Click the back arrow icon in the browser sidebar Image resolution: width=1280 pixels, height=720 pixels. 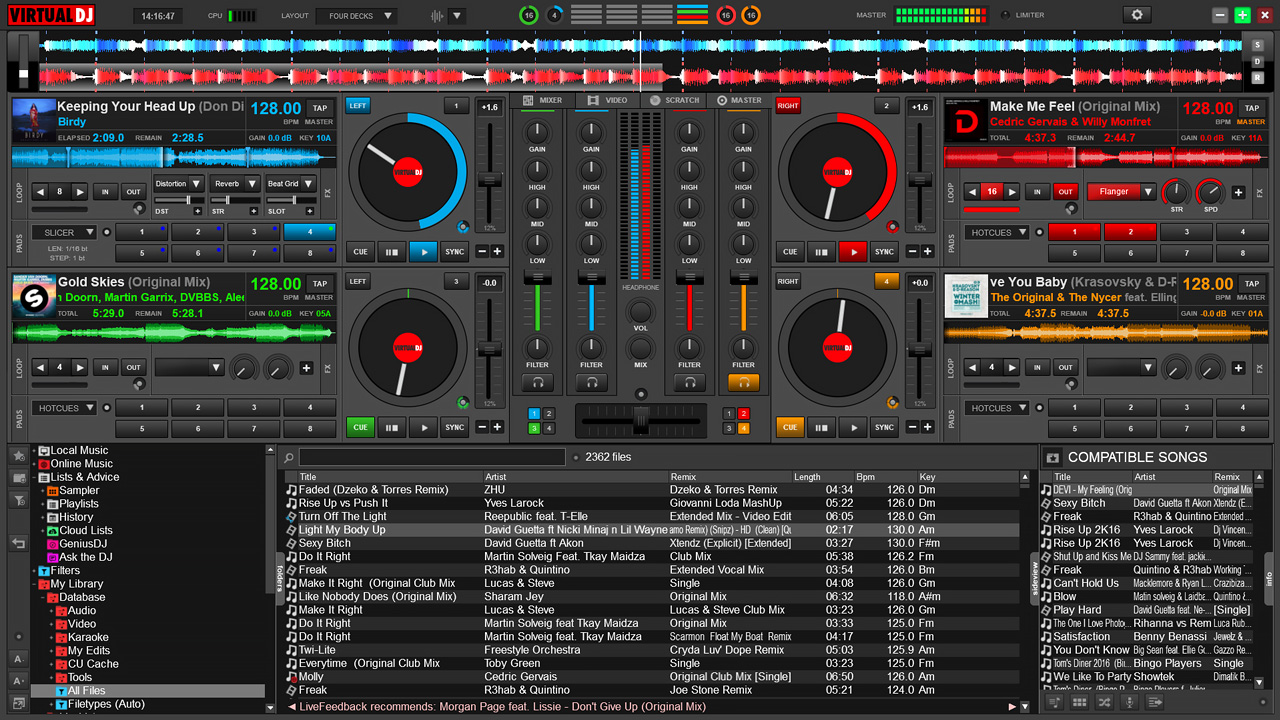click(17, 541)
